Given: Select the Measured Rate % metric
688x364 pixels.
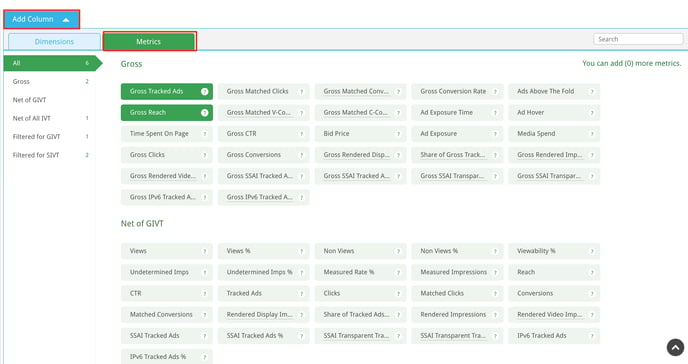Looking at the screenshot, I should tap(360, 272).
